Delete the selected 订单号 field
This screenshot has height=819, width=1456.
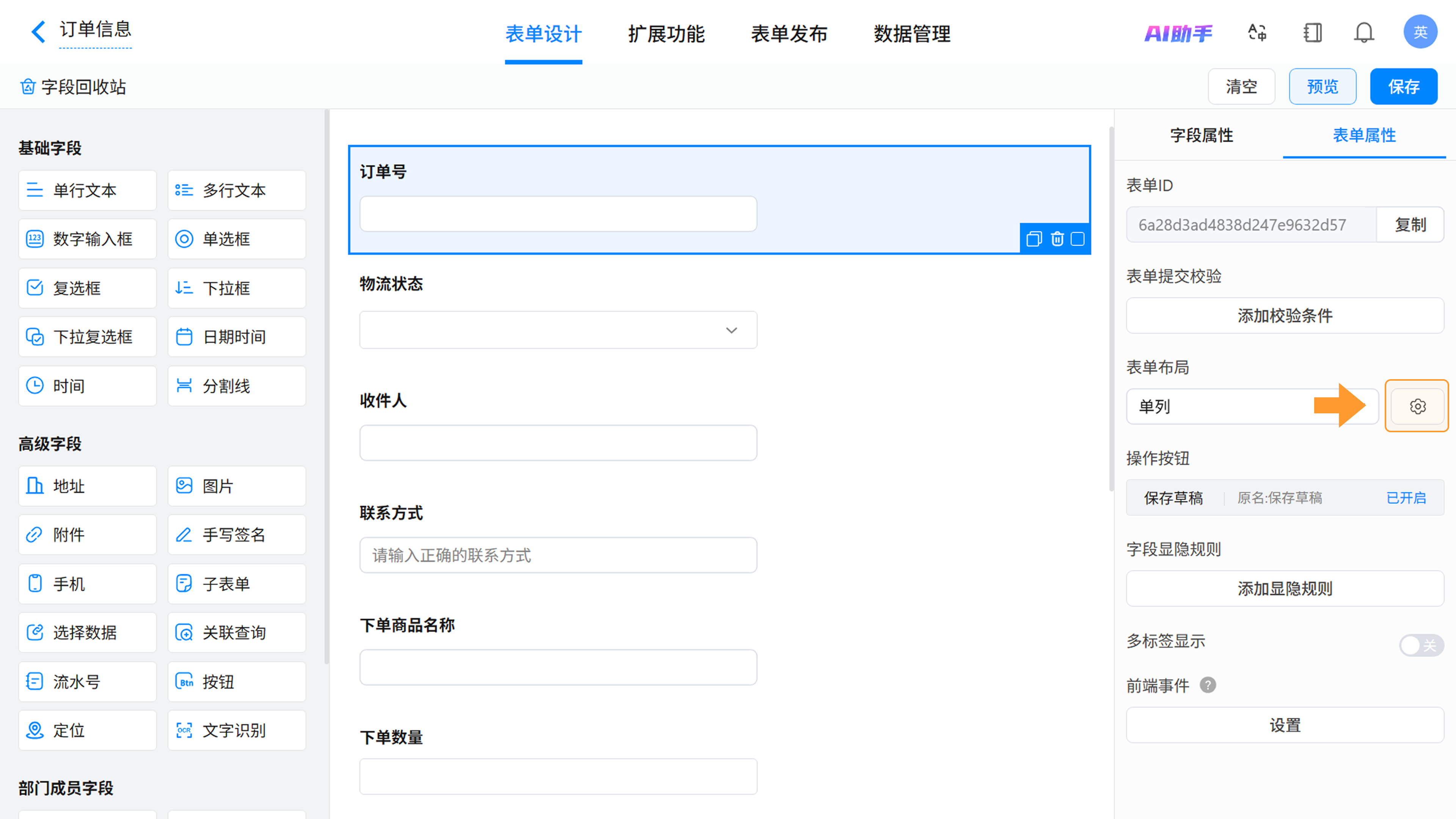[x=1057, y=239]
